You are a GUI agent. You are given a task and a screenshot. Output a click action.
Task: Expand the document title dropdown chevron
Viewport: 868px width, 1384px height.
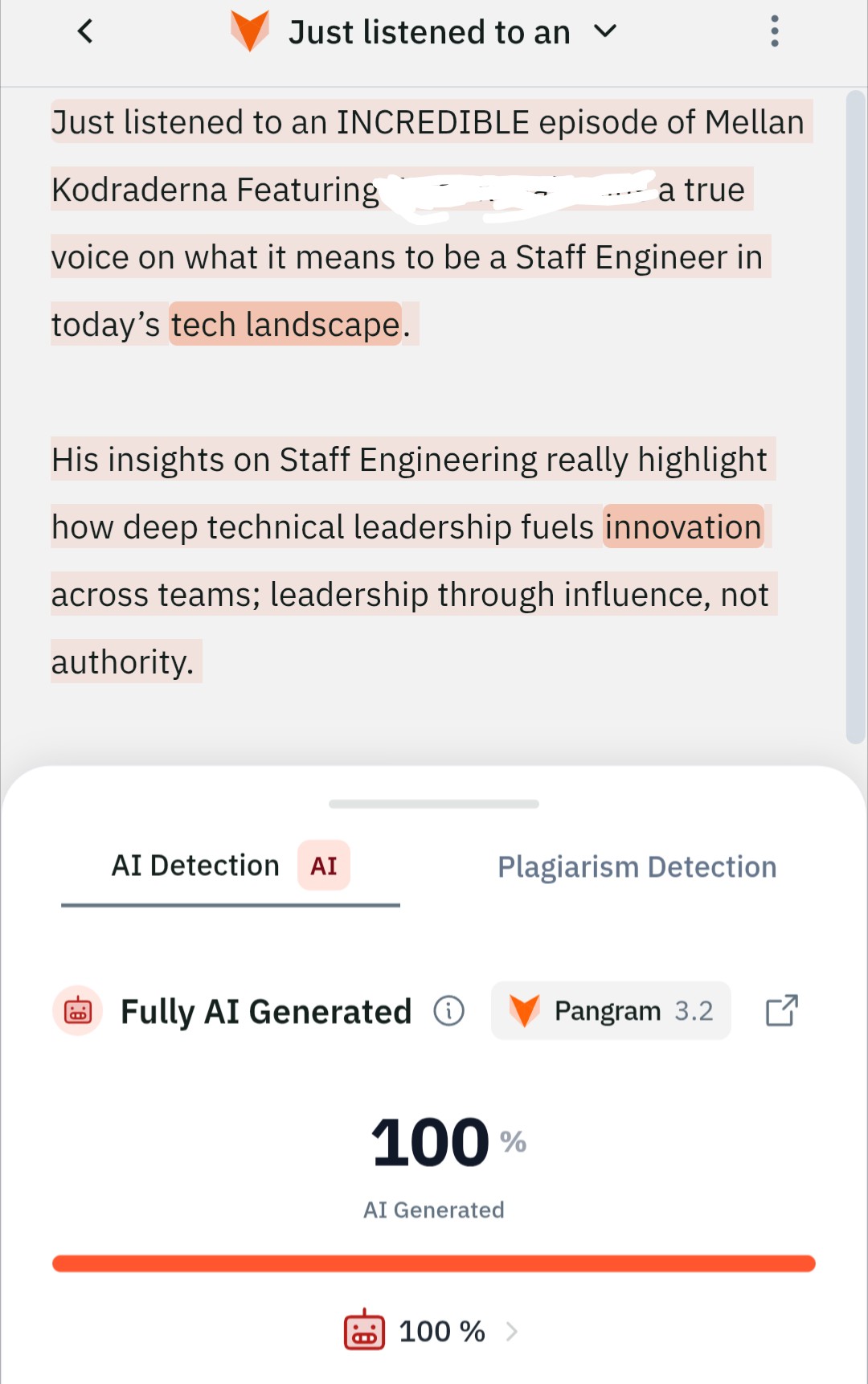(604, 32)
